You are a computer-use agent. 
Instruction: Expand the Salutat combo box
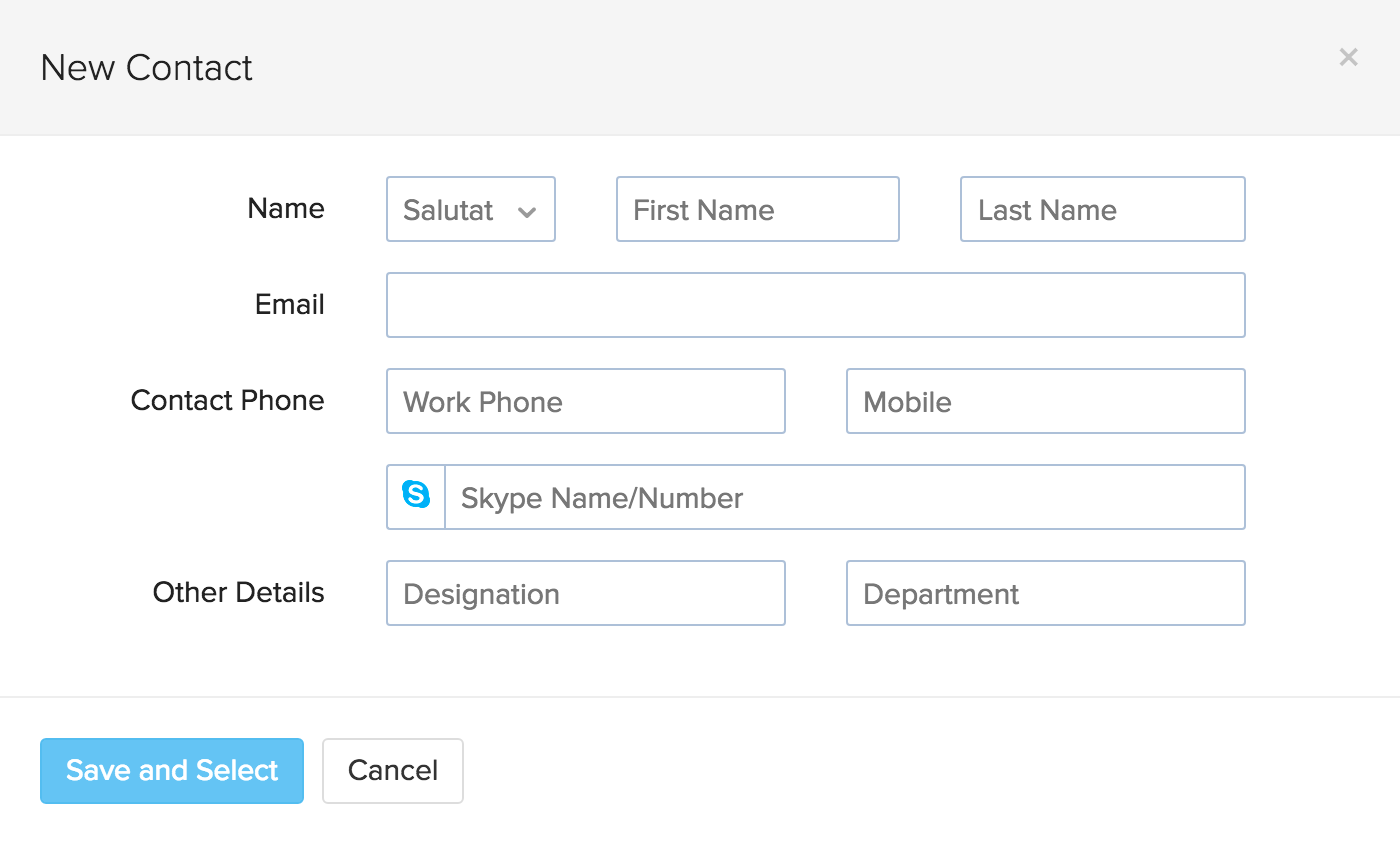[x=470, y=209]
